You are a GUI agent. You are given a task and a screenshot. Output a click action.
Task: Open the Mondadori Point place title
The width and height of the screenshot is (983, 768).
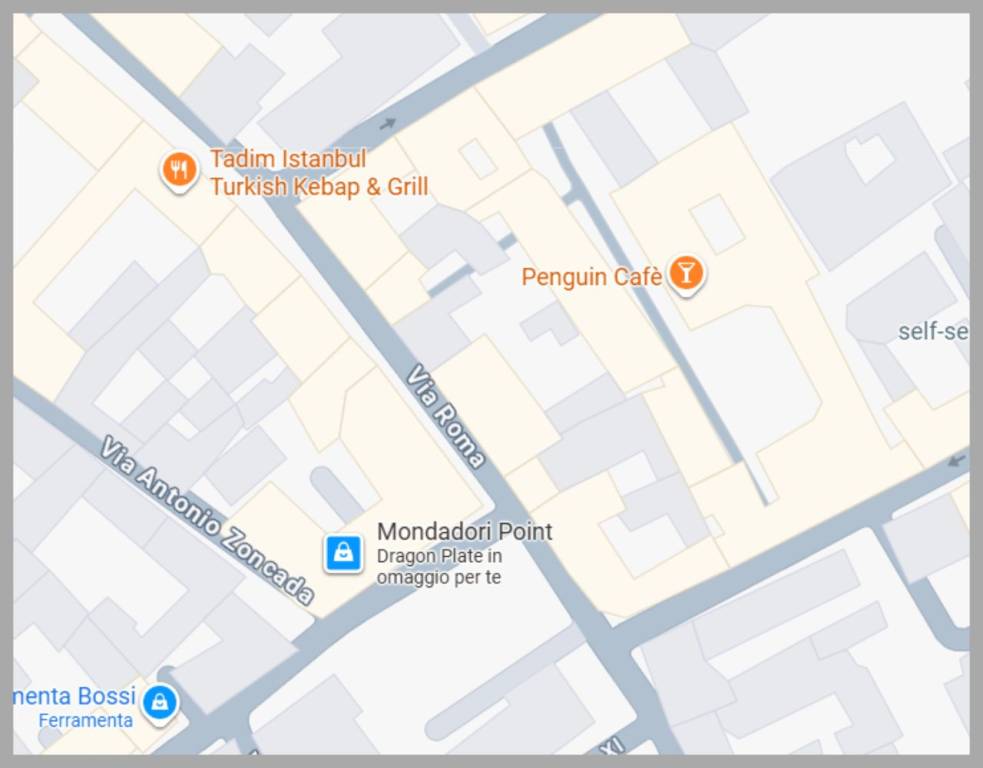(x=465, y=532)
